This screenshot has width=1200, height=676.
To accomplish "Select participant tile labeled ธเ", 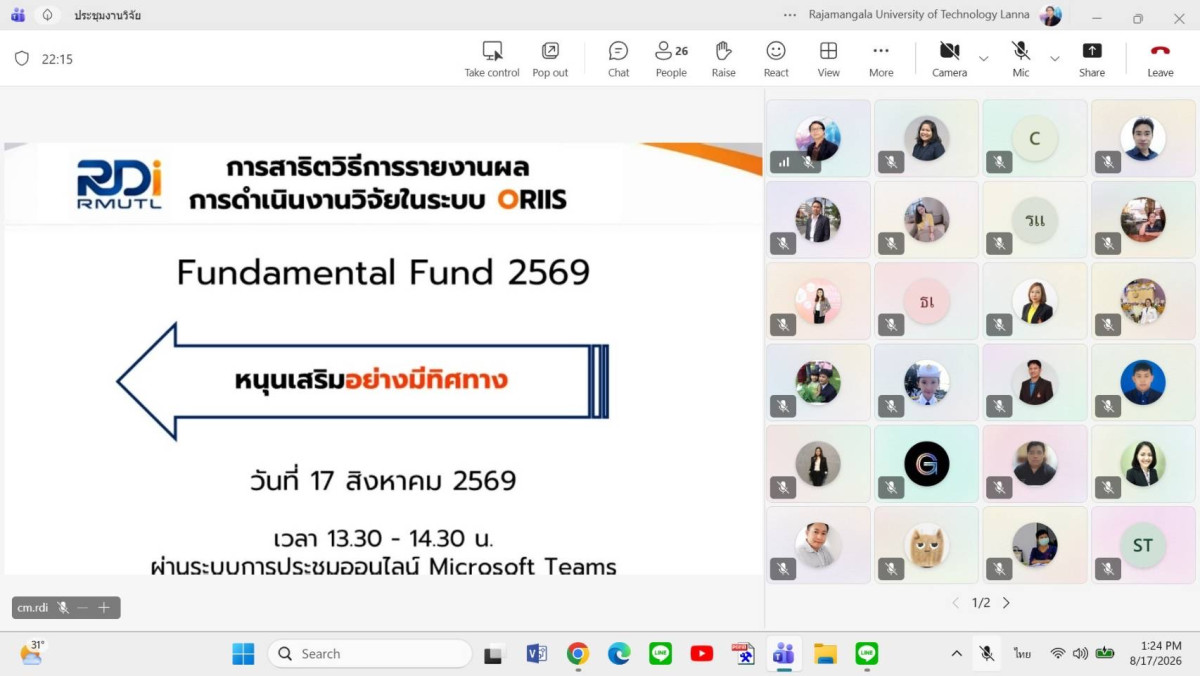I will tap(927, 301).
